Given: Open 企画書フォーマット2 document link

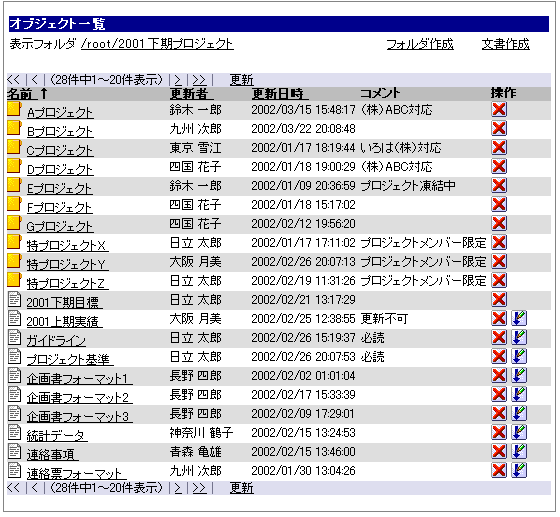Looking at the screenshot, I should (80, 398).
